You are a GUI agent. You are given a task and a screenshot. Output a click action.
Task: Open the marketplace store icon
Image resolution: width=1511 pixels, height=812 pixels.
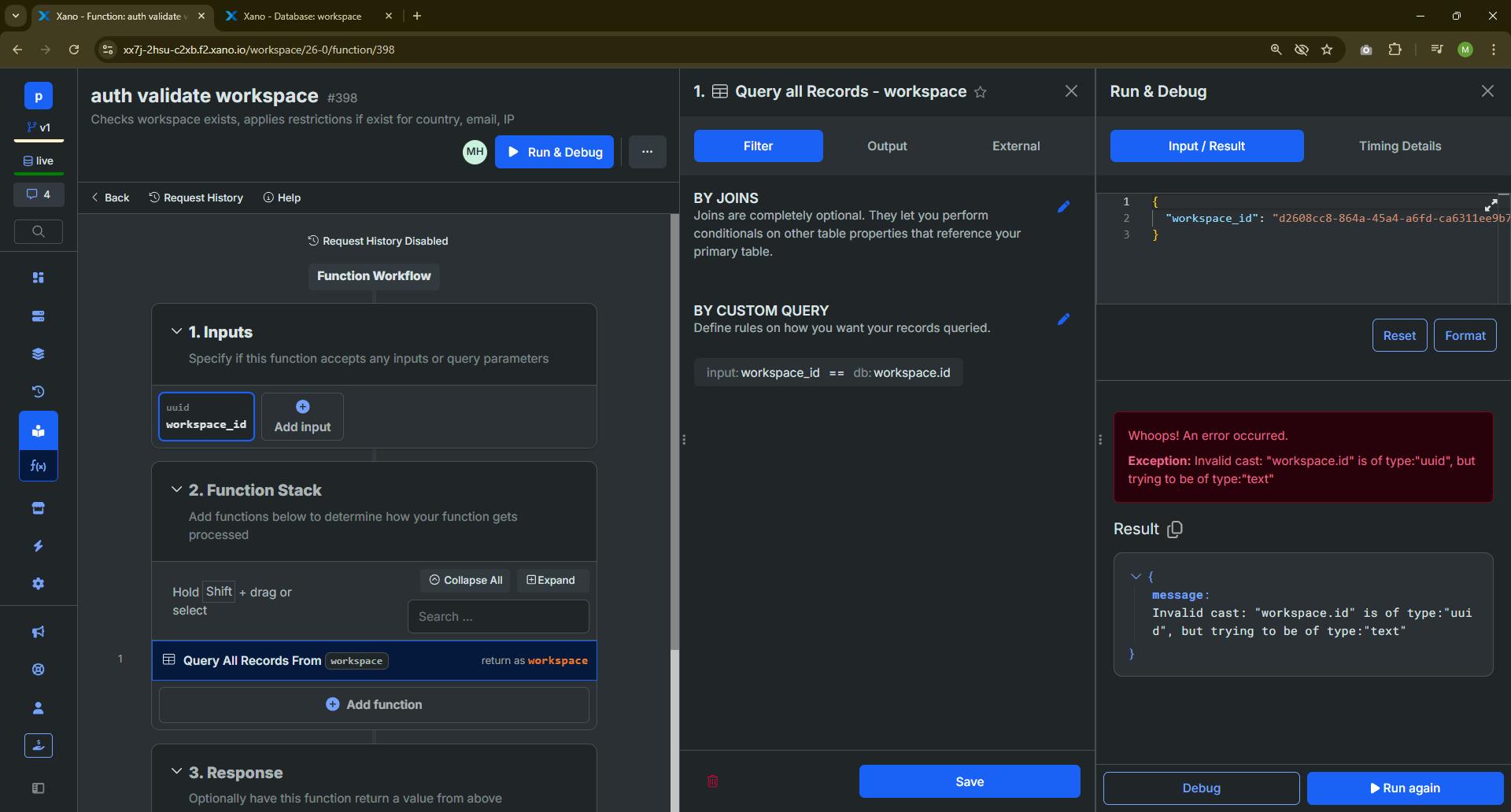(39, 508)
